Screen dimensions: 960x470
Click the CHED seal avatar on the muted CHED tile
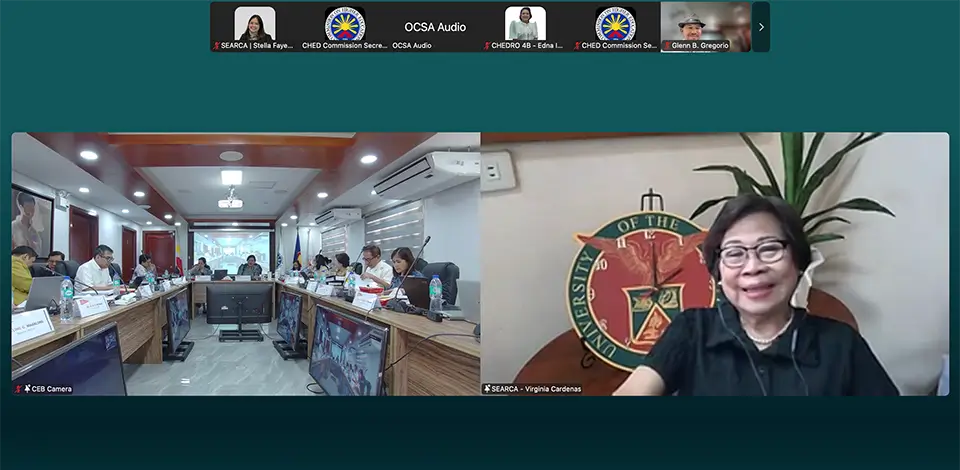615,23
